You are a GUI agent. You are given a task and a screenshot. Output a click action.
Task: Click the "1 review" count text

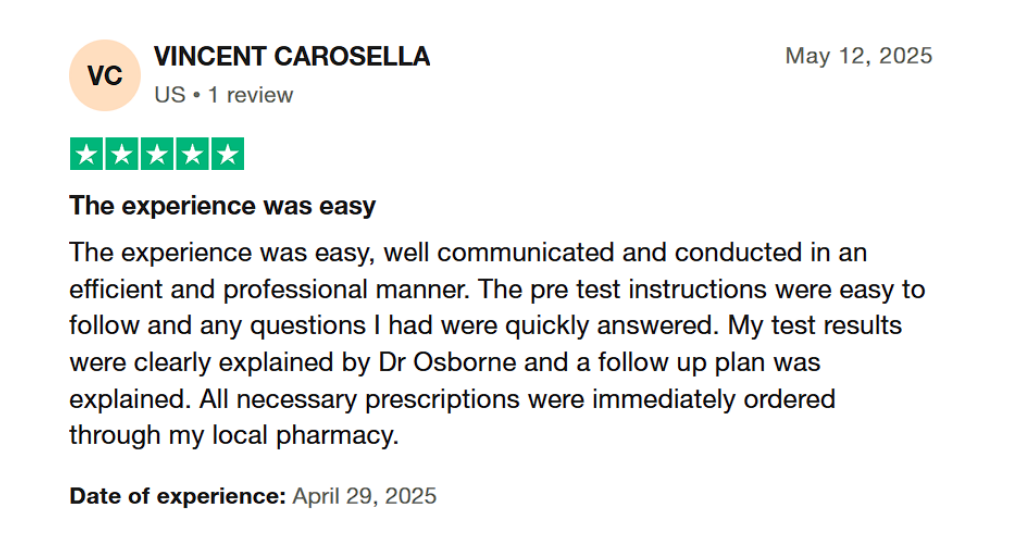(x=250, y=95)
